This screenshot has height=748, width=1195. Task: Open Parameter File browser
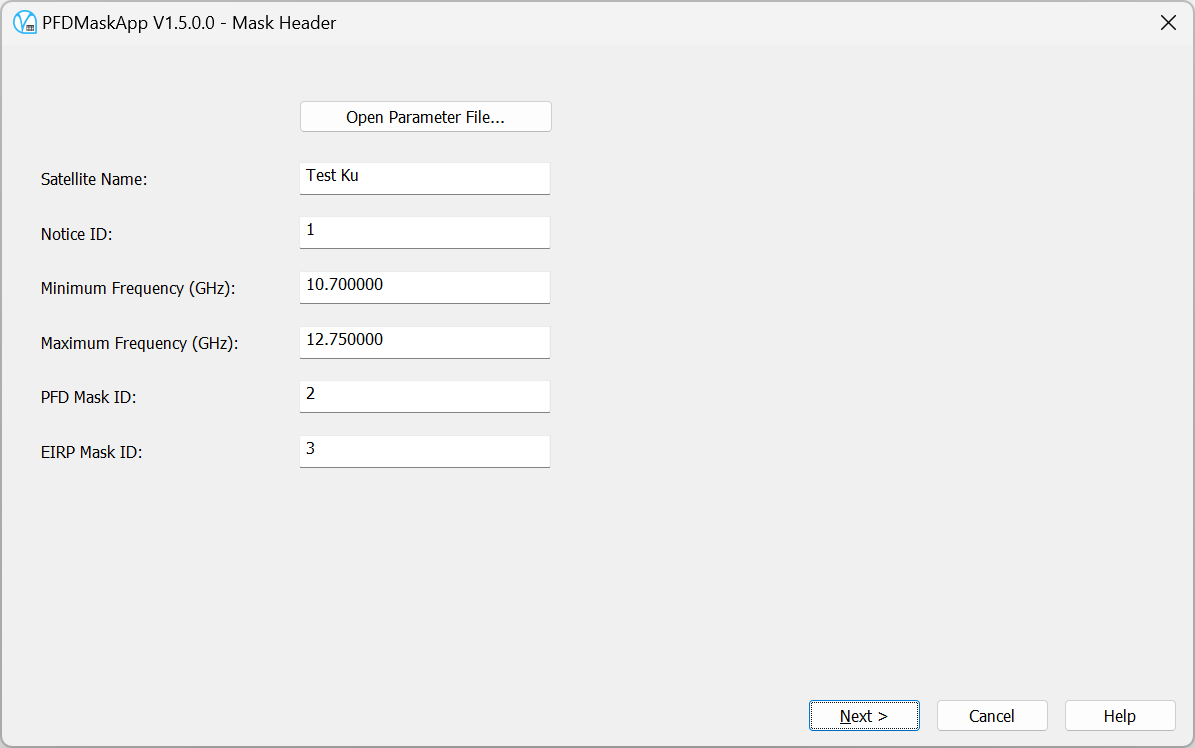pyautogui.click(x=424, y=116)
